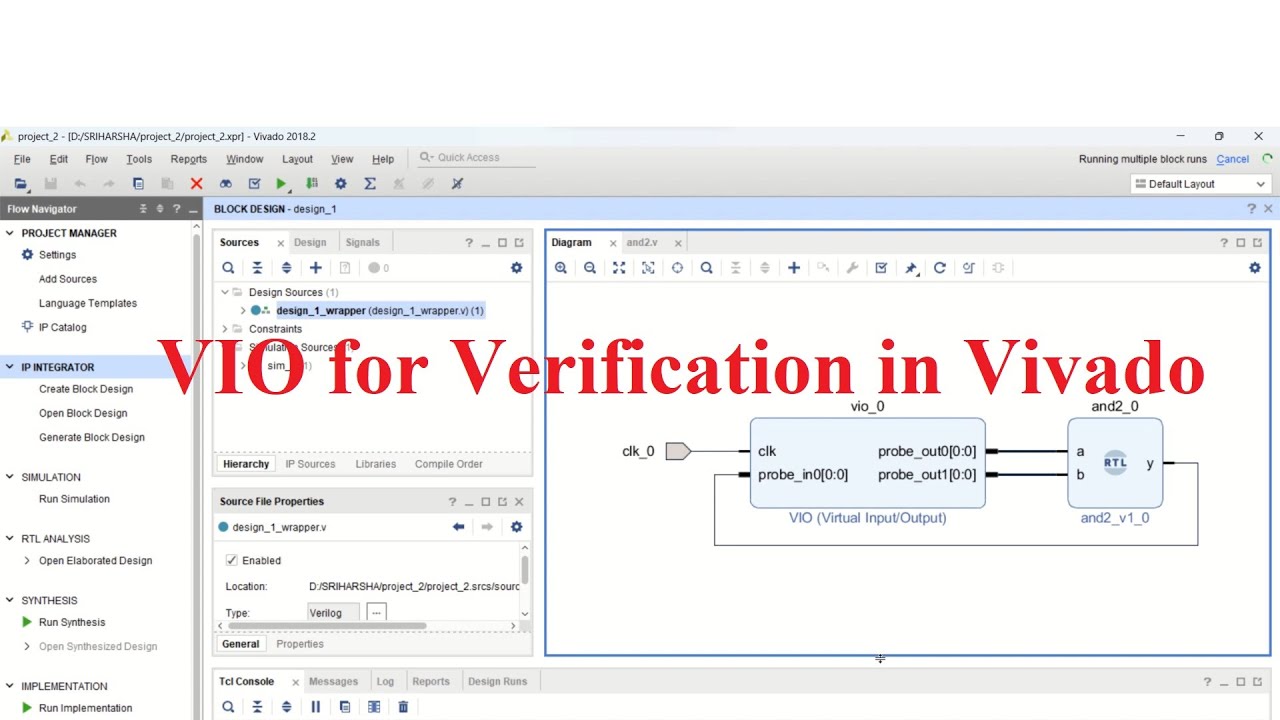Select the Compile Order tab
This screenshot has width=1280, height=720.
tap(448, 464)
